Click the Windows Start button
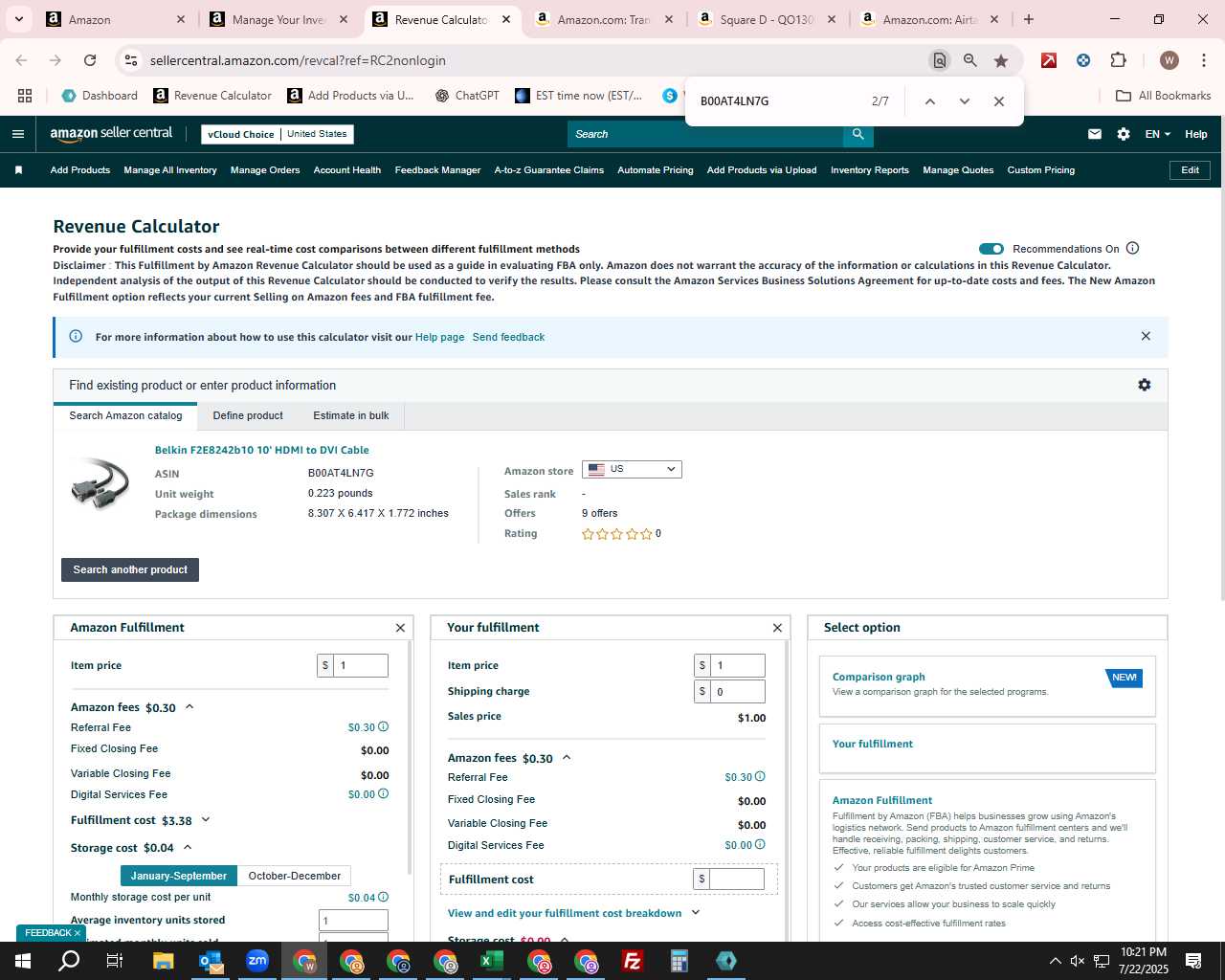Image resolution: width=1225 pixels, height=980 pixels. (x=22, y=961)
